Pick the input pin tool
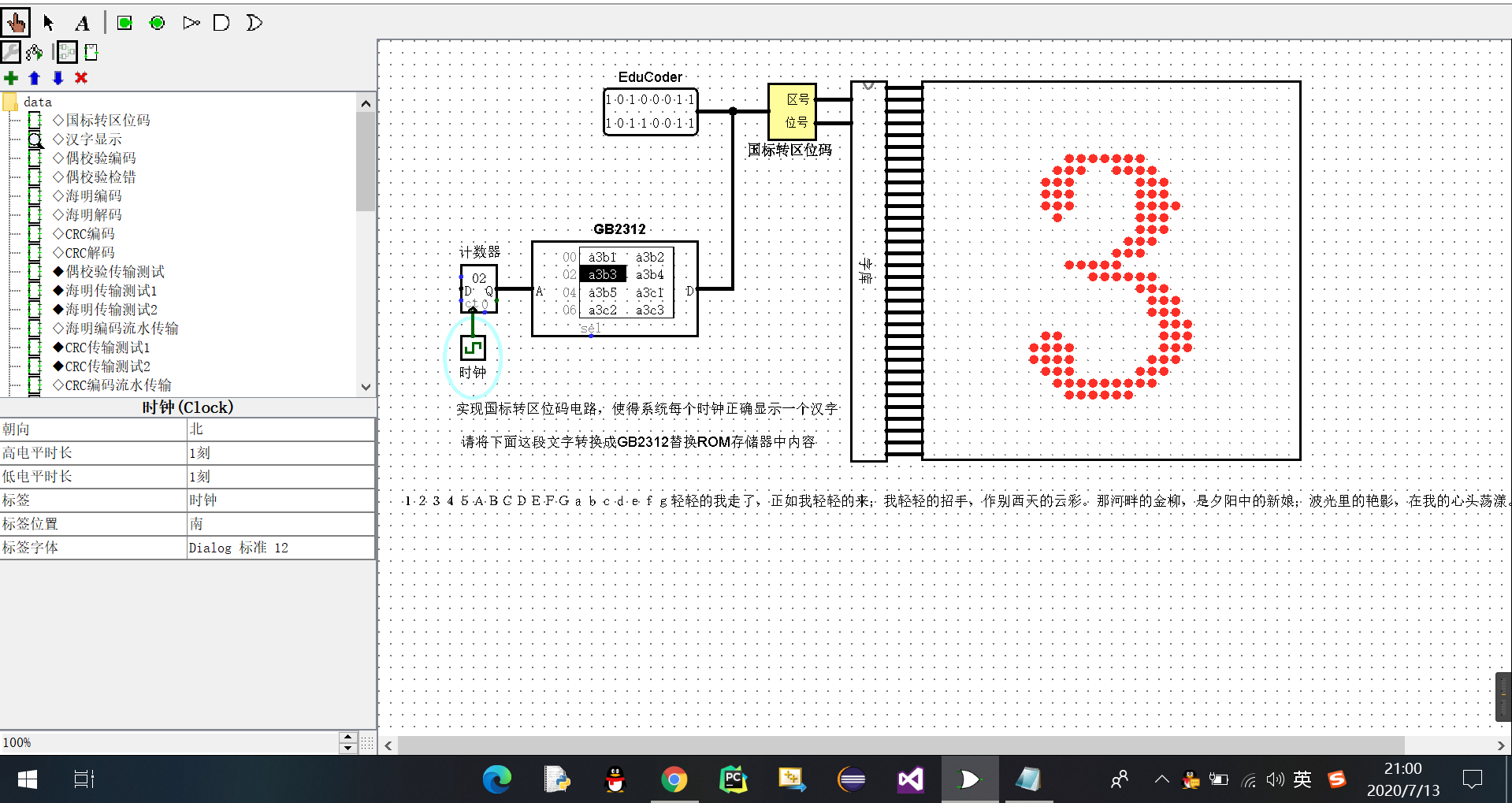This screenshot has height=803, width=1512. [x=124, y=23]
